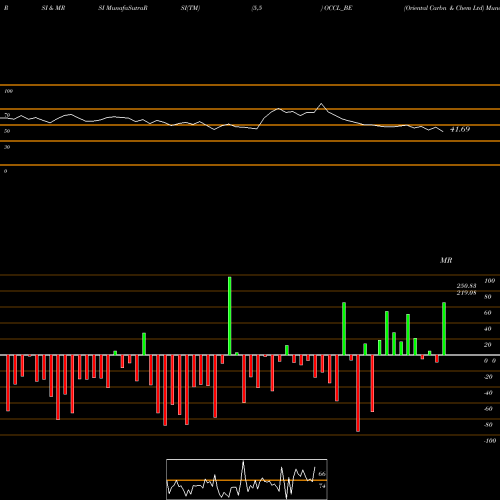Click the peak of the RSI line
This screenshot has height=500, width=500.
(x=321, y=104)
